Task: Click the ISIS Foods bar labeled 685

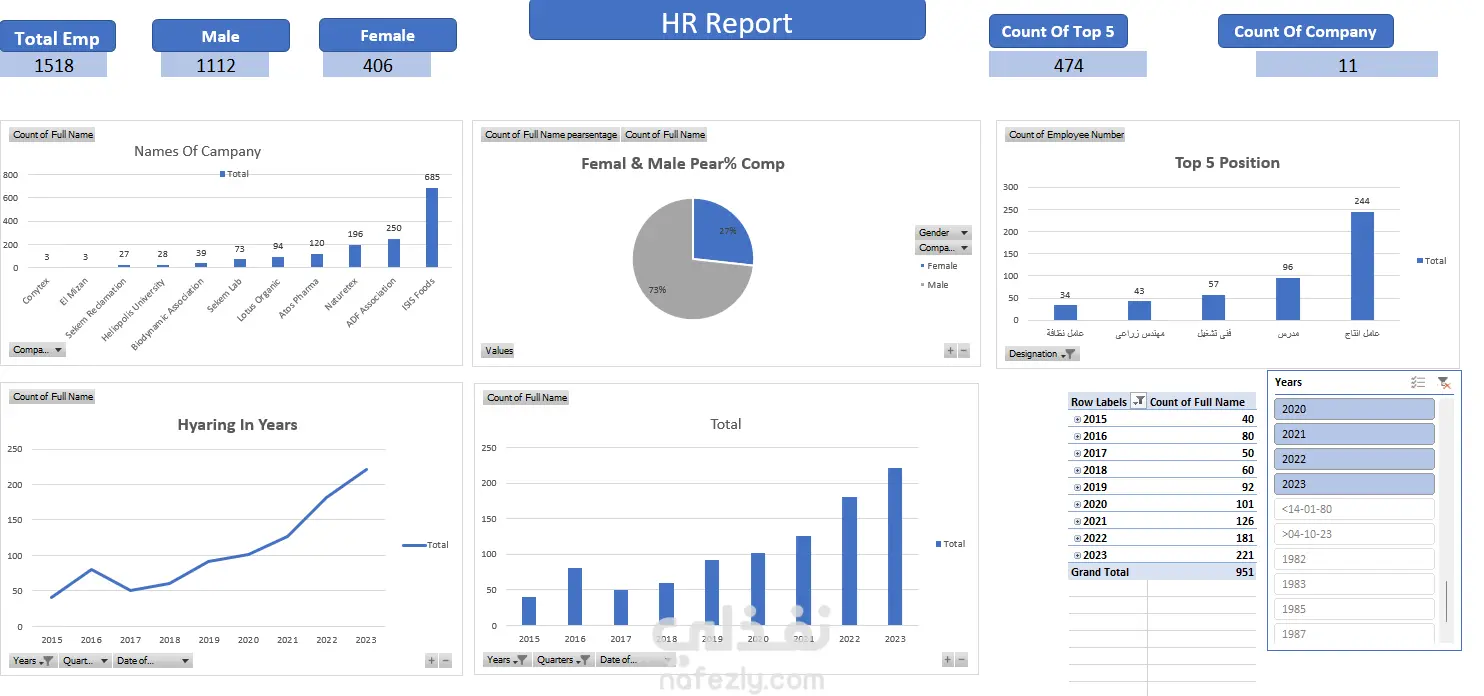Action: coord(432,227)
